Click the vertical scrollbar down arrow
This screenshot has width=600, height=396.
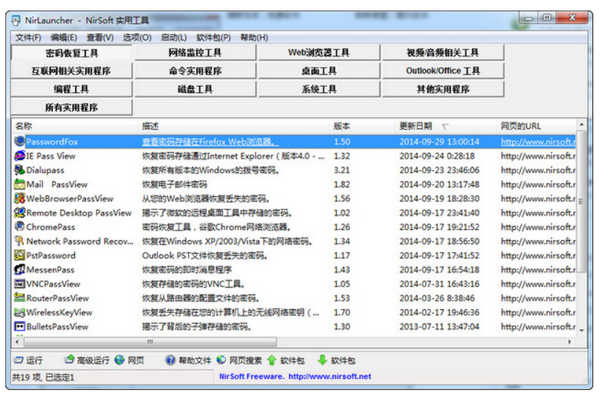pos(581,330)
